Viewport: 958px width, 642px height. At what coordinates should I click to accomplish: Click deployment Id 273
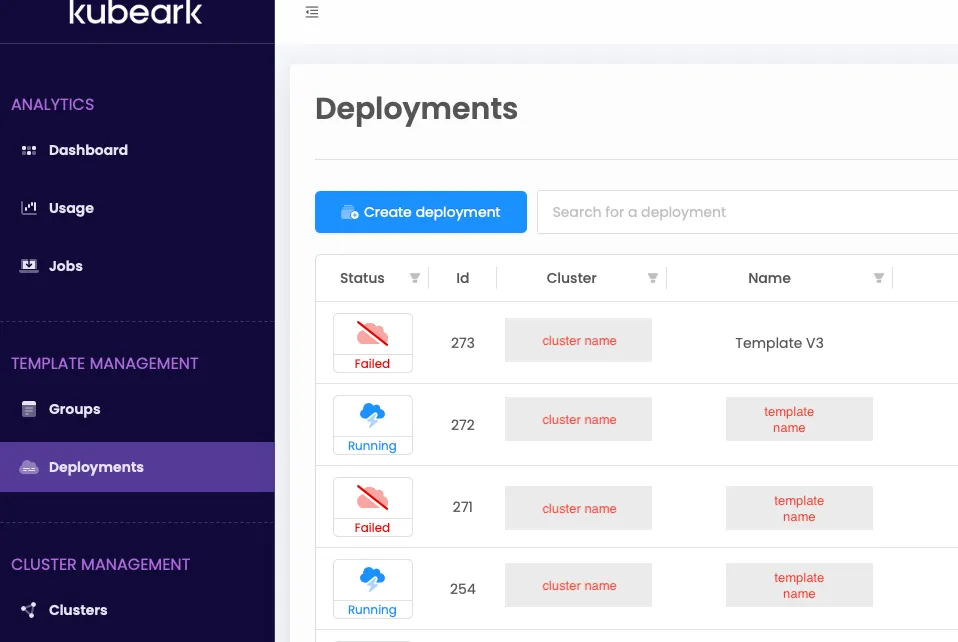[463, 343]
